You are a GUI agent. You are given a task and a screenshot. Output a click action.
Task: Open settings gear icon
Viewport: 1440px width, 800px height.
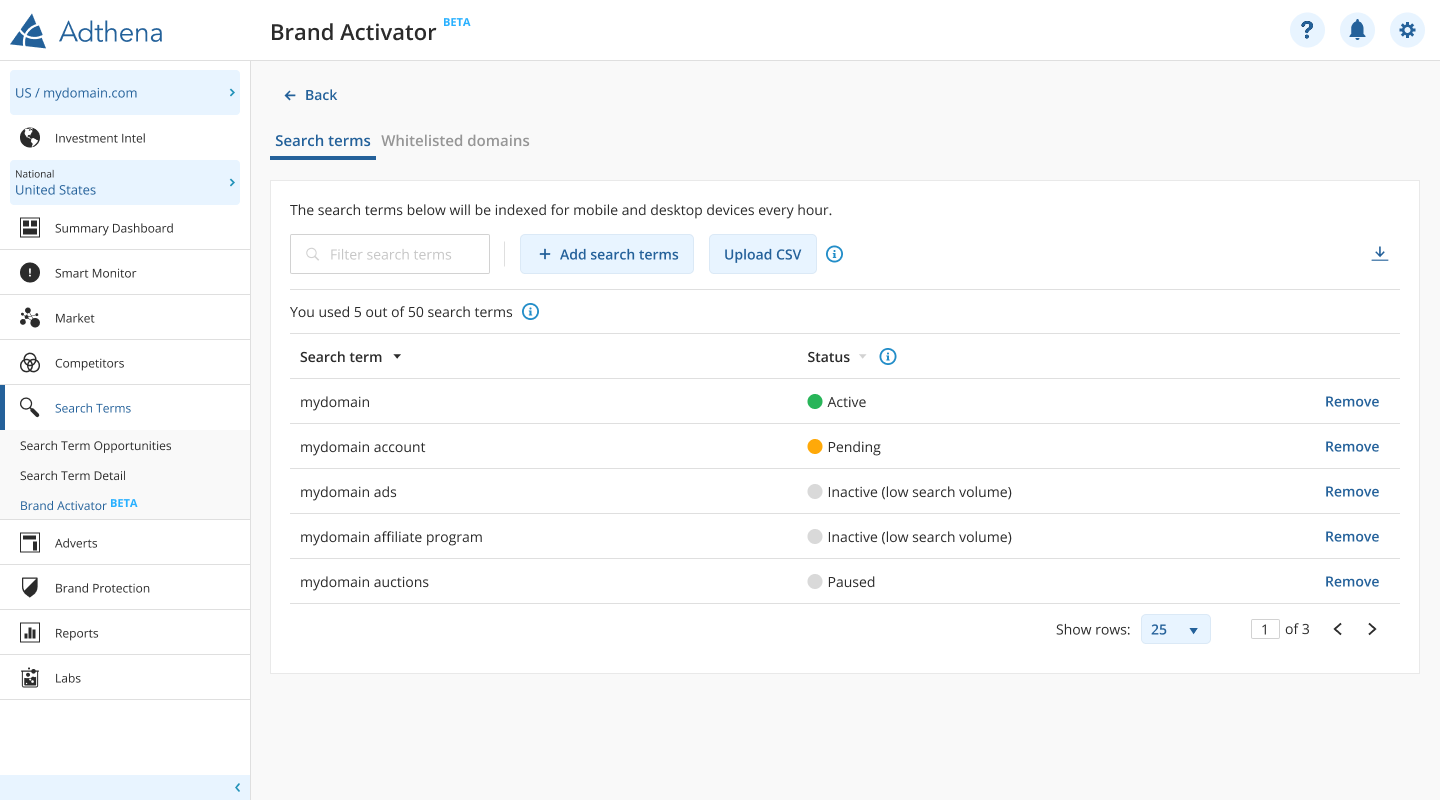click(1407, 30)
